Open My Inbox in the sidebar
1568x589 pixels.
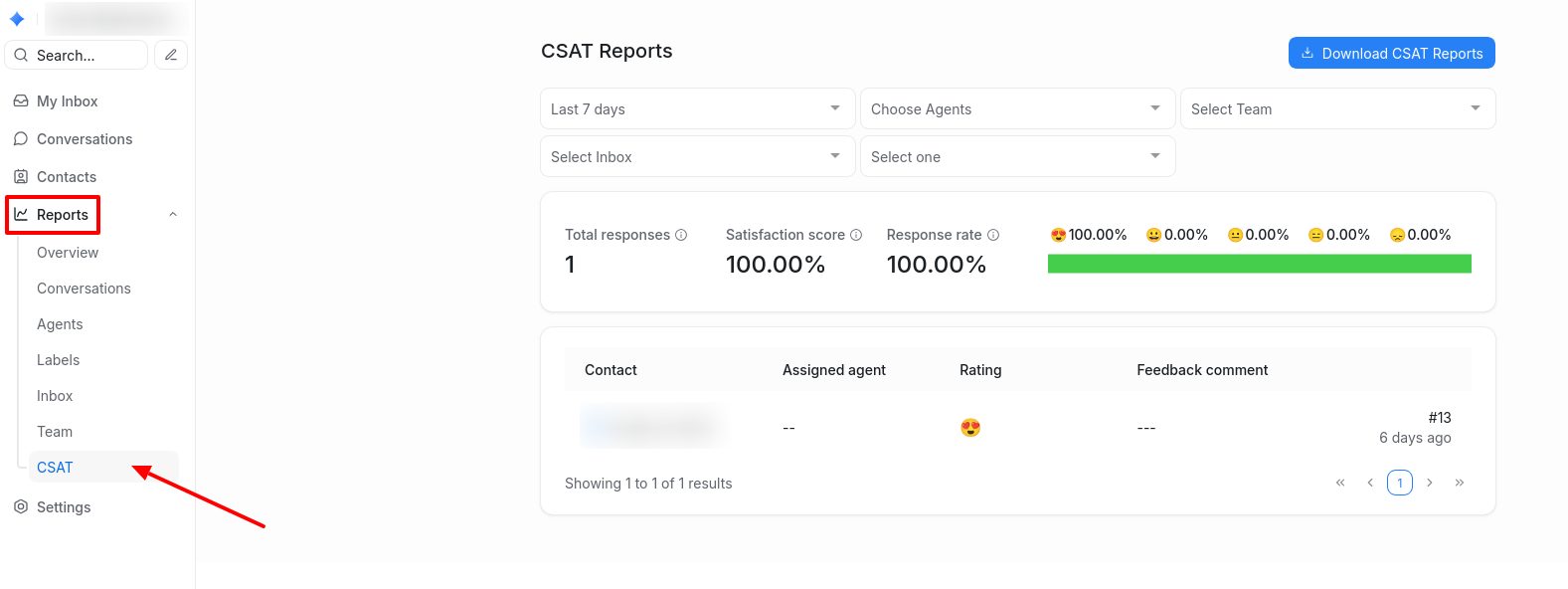coord(67,101)
